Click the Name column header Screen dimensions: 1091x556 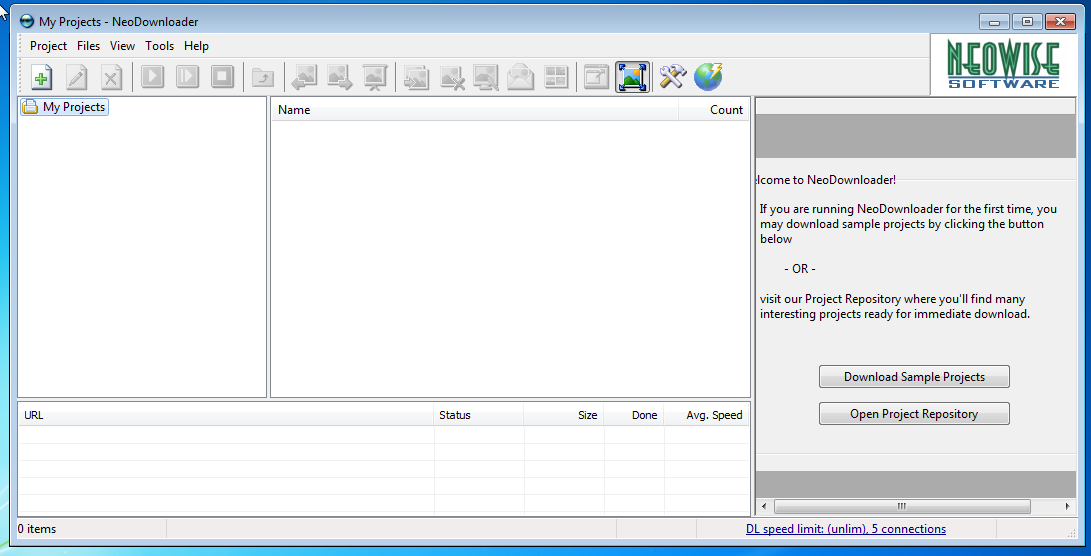pos(475,109)
